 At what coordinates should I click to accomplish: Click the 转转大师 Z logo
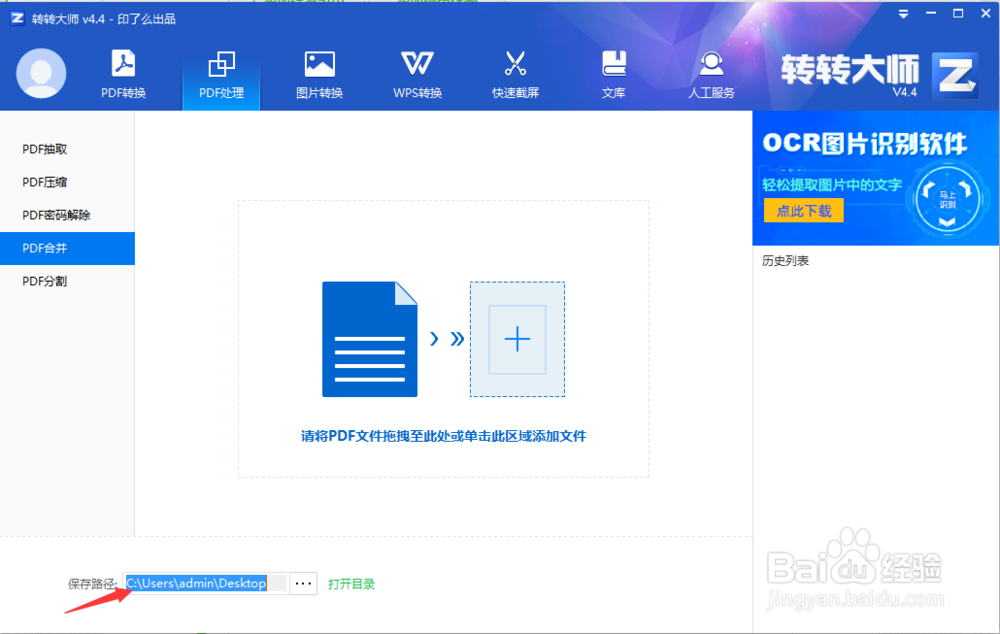coord(955,76)
